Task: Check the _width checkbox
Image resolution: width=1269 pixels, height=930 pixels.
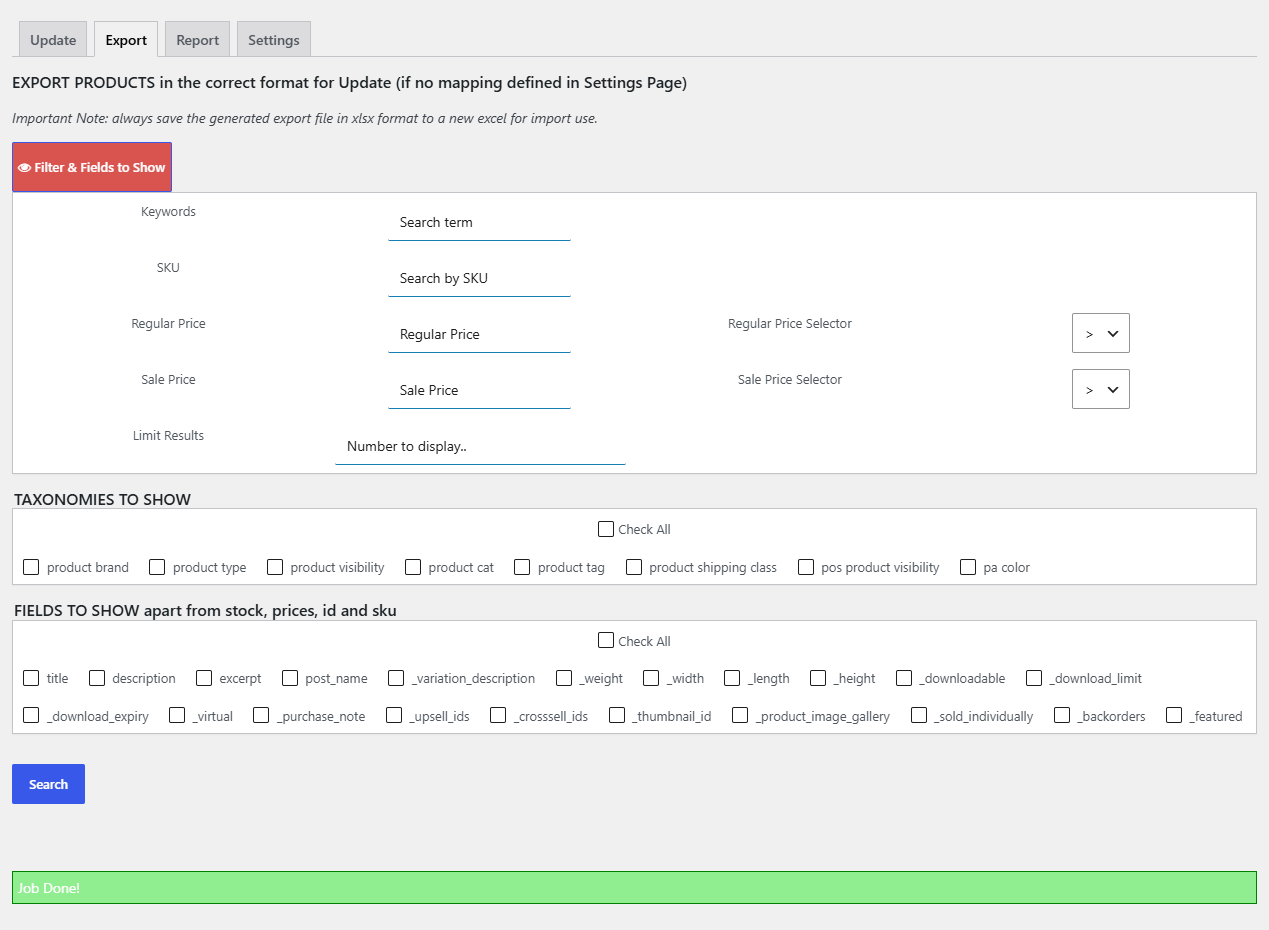Action: (x=651, y=678)
